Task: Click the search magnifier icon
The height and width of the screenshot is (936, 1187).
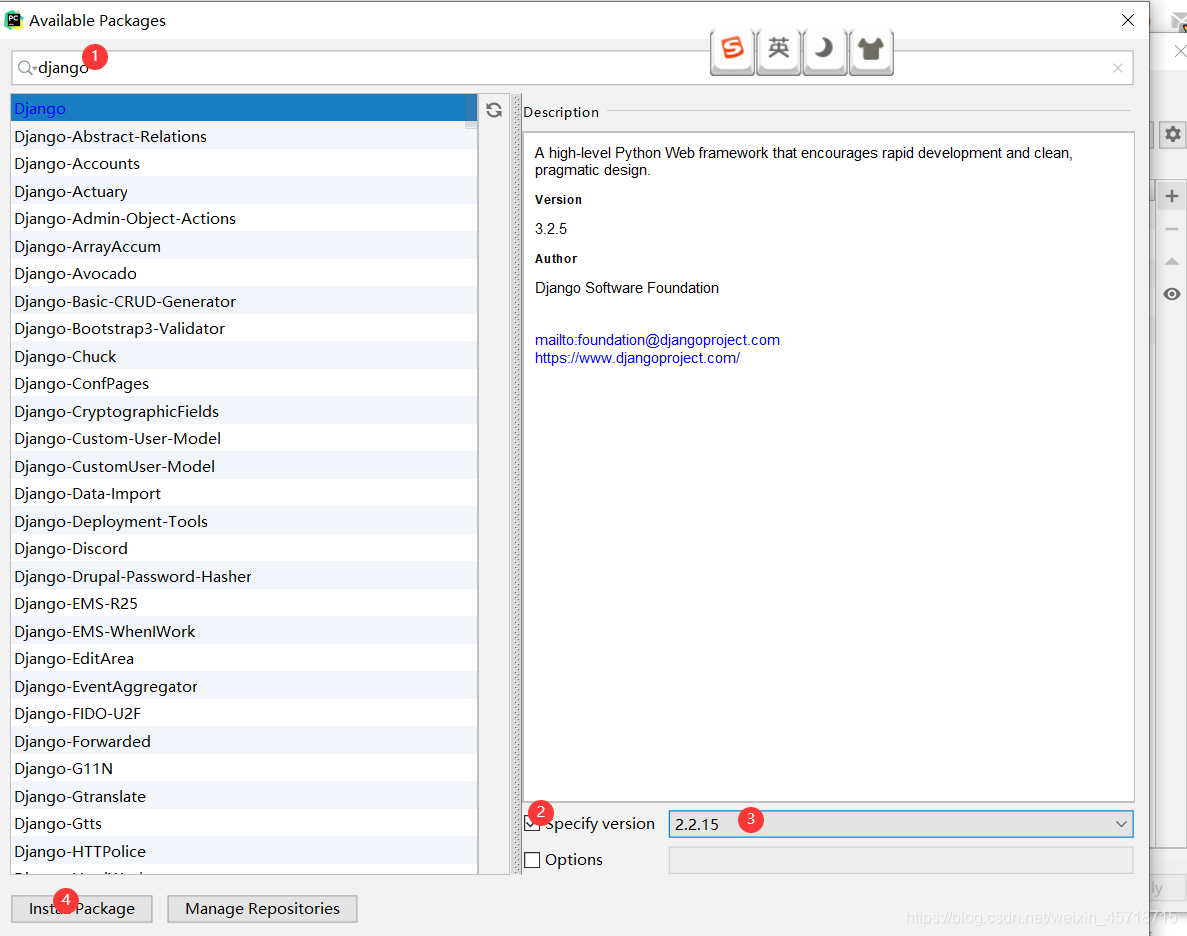Action: click(26, 68)
